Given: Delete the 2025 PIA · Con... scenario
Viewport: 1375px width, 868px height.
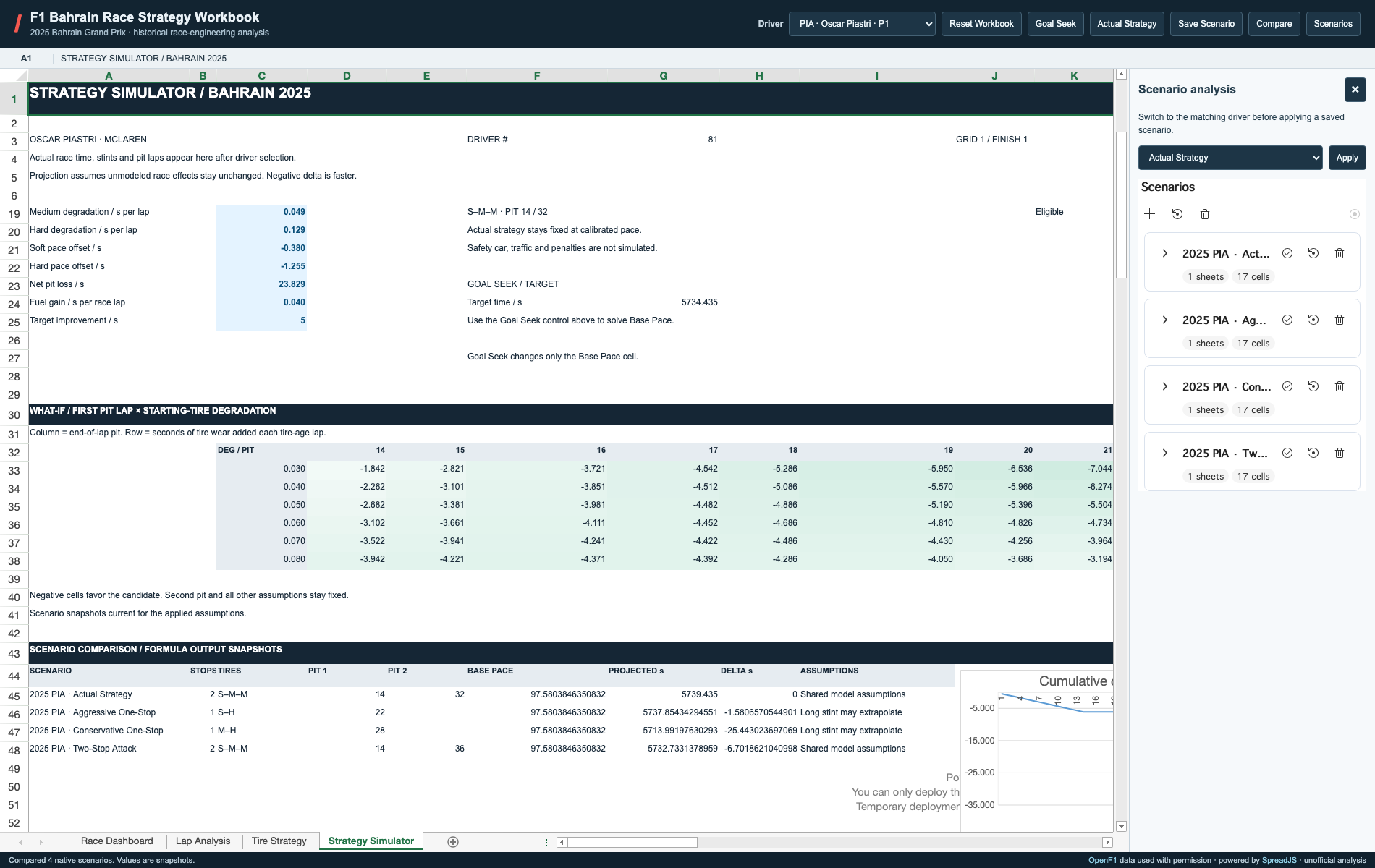Looking at the screenshot, I should pos(1340,386).
